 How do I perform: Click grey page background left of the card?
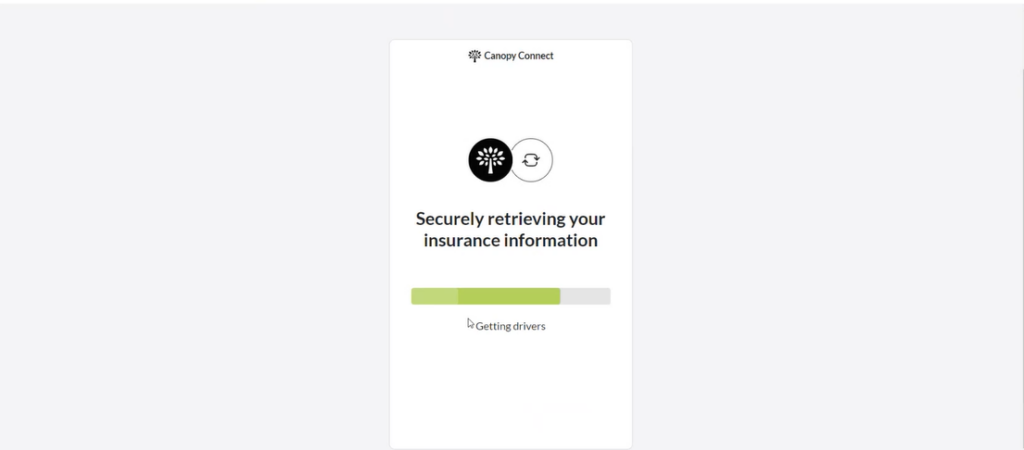[x=195, y=229]
